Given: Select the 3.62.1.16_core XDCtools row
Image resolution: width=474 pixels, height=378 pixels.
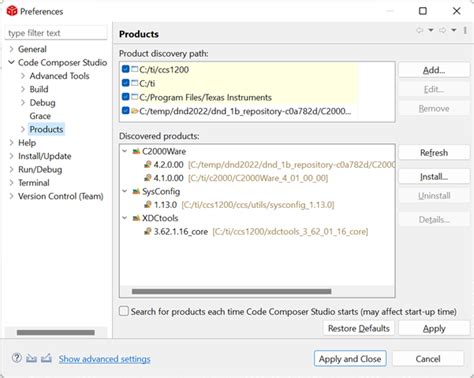Looking at the screenshot, I should coord(256,231).
